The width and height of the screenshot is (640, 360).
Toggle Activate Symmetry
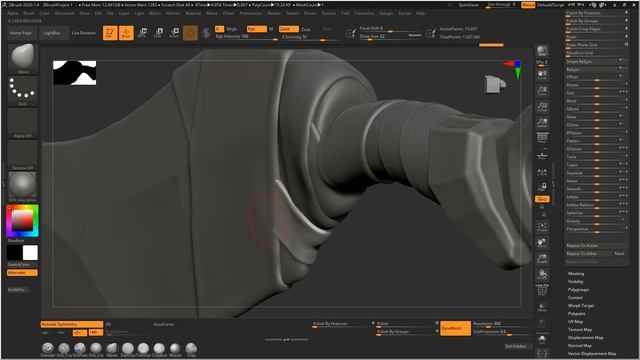(x=71, y=324)
